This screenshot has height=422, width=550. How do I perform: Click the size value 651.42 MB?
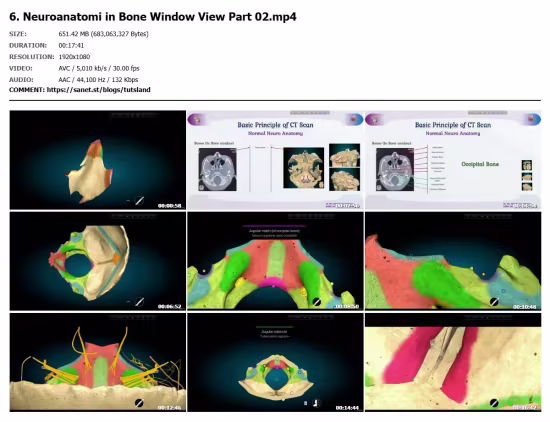click(x=103, y=34)
